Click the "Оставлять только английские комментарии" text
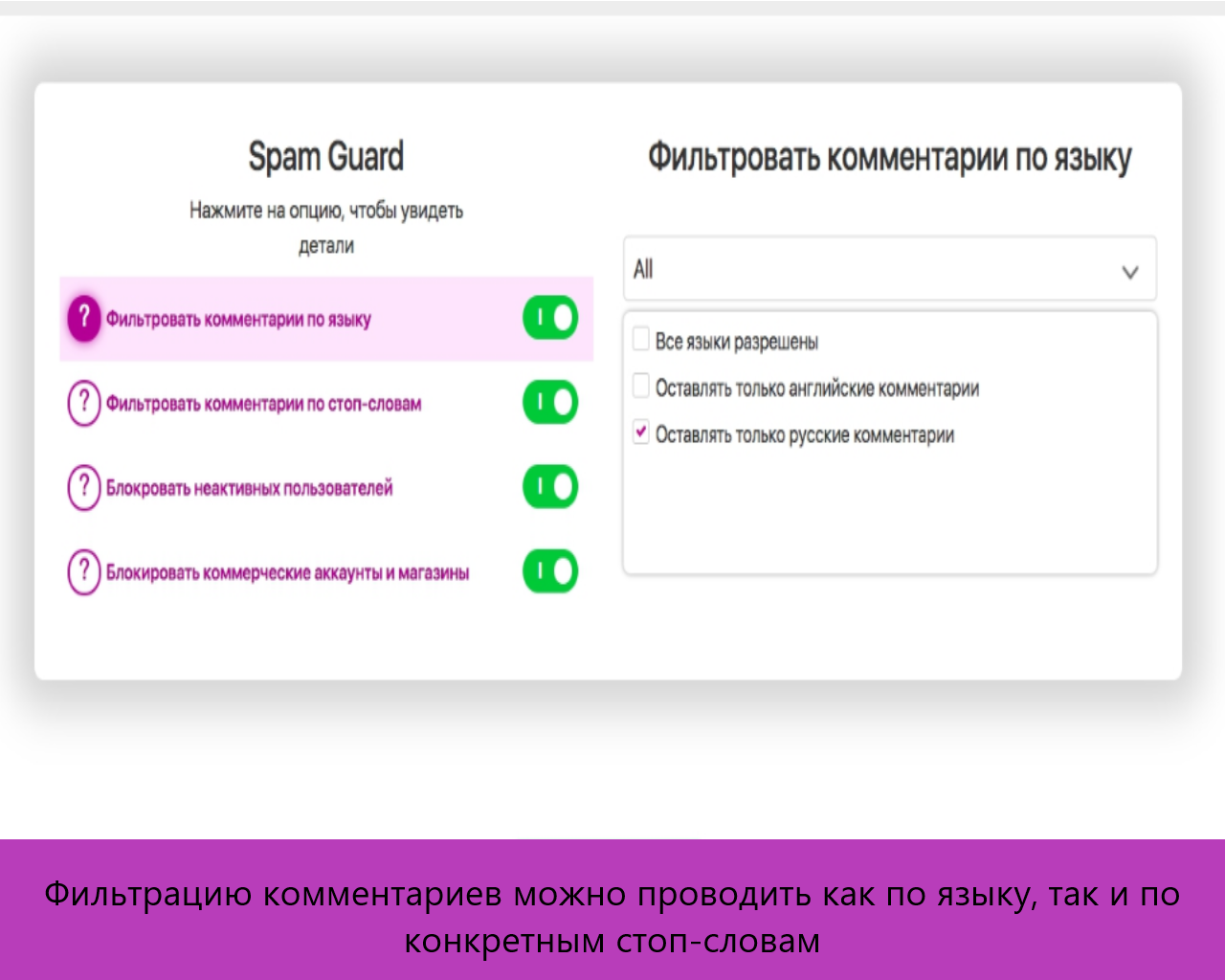The image size is (1225, 980). [816, 389]
